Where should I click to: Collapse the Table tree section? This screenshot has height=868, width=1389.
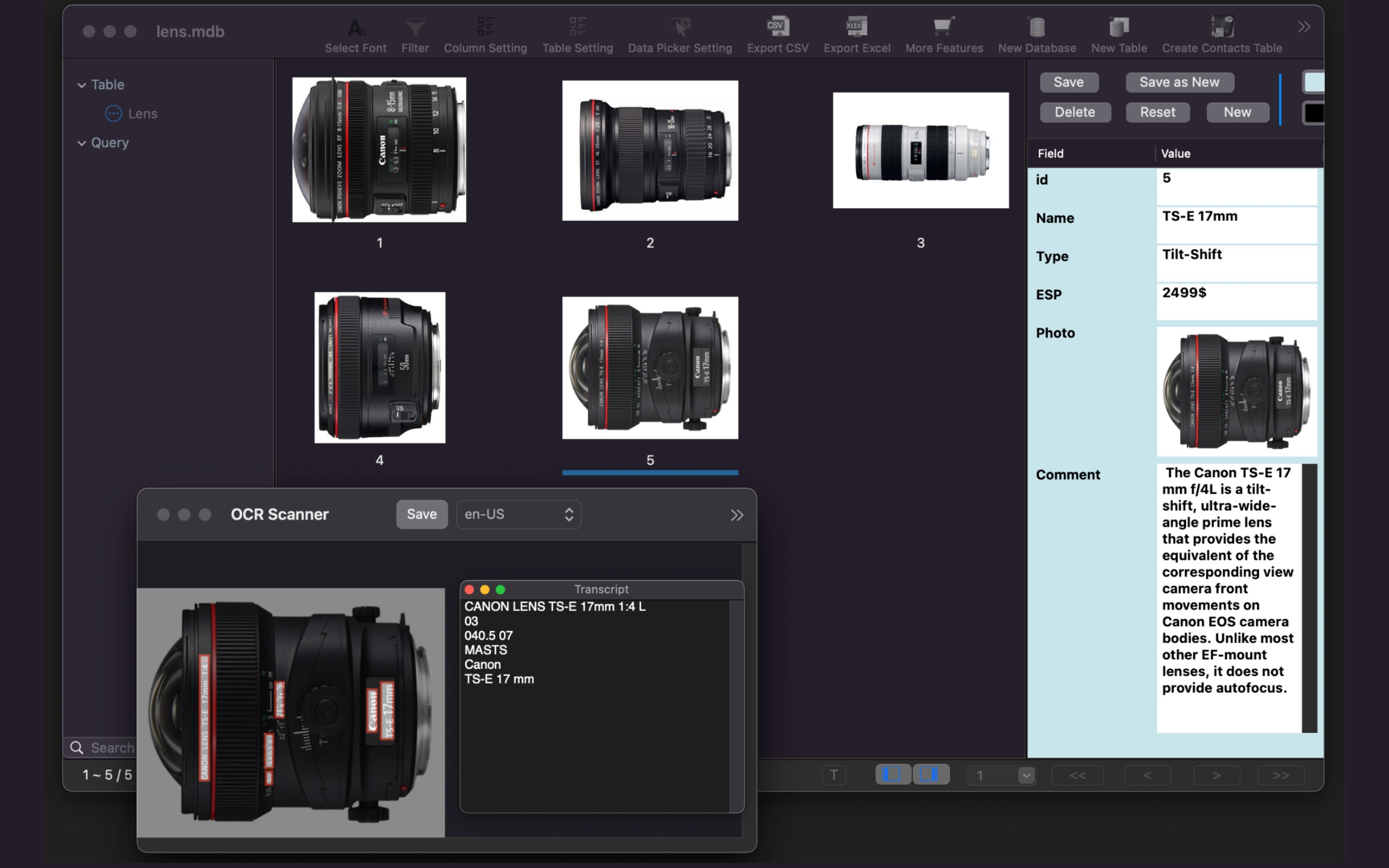click(82, 85)
